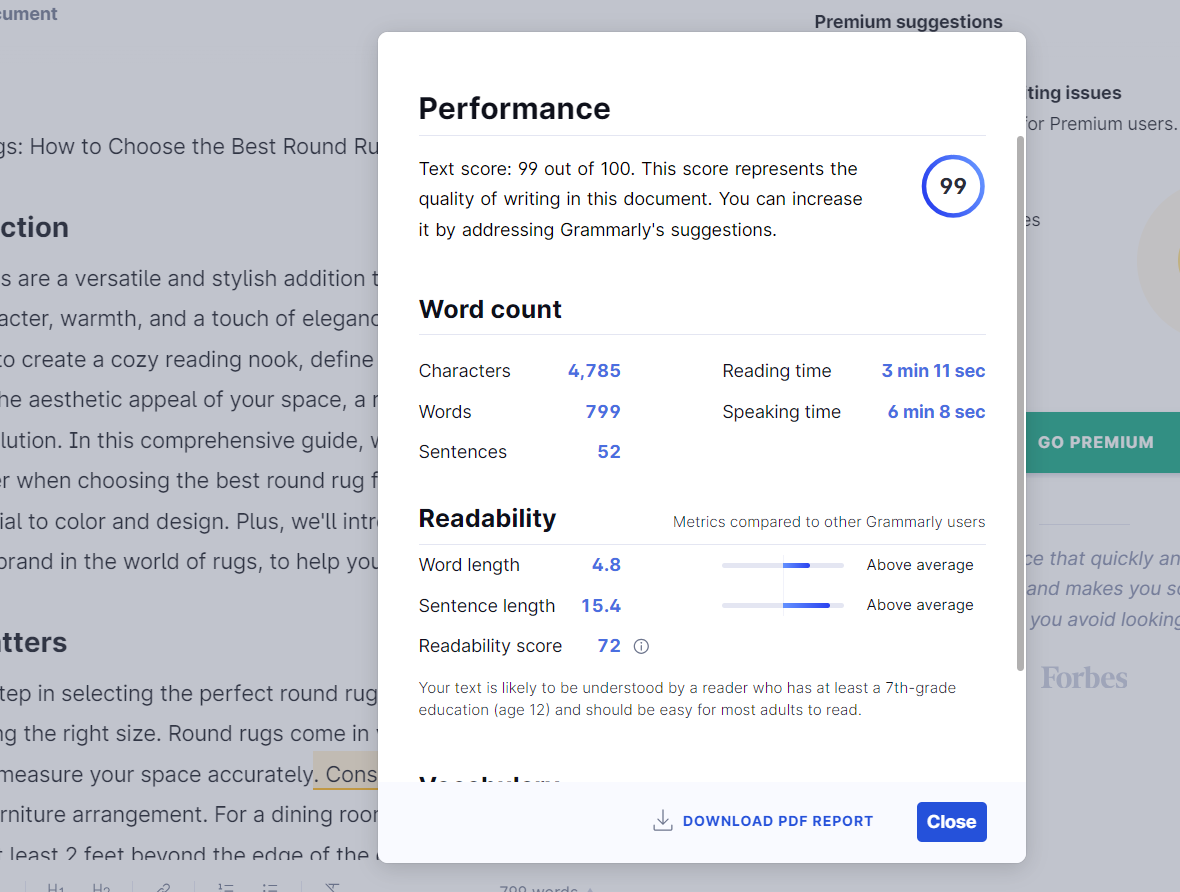
Task: Click the Sentence length comparison bar
Action: 783,605
